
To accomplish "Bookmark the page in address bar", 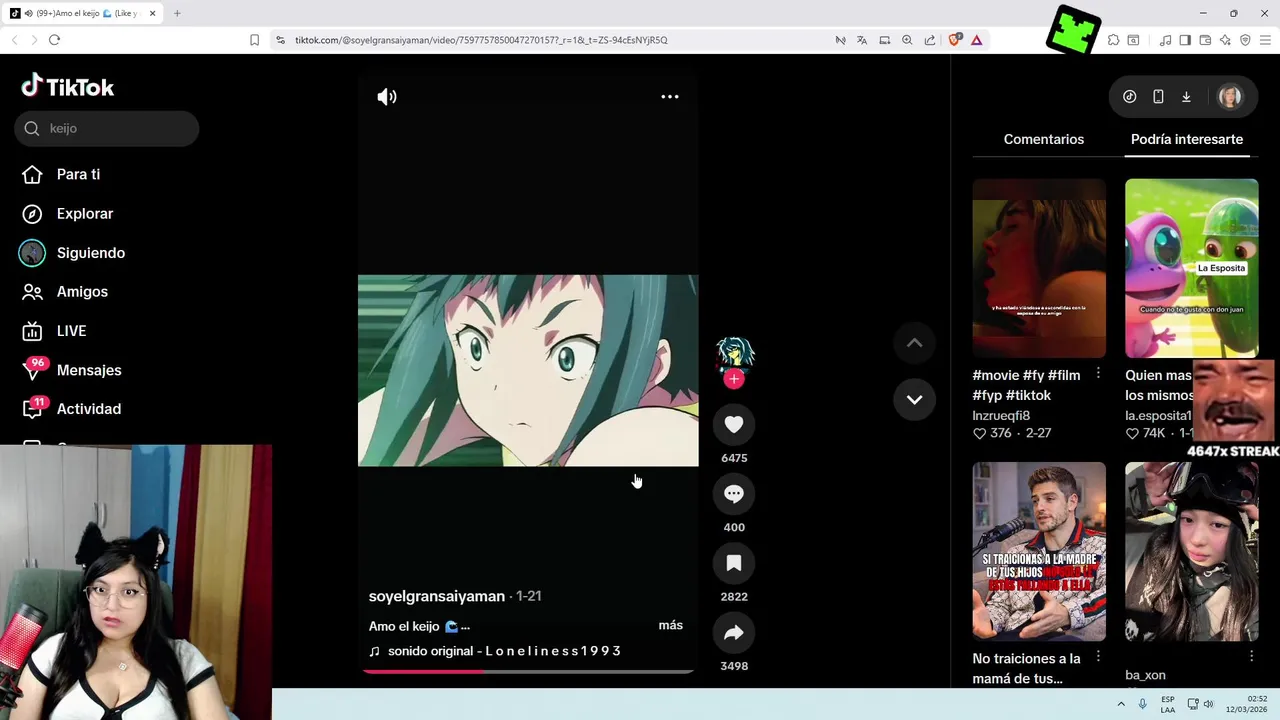I will (254, 40).
